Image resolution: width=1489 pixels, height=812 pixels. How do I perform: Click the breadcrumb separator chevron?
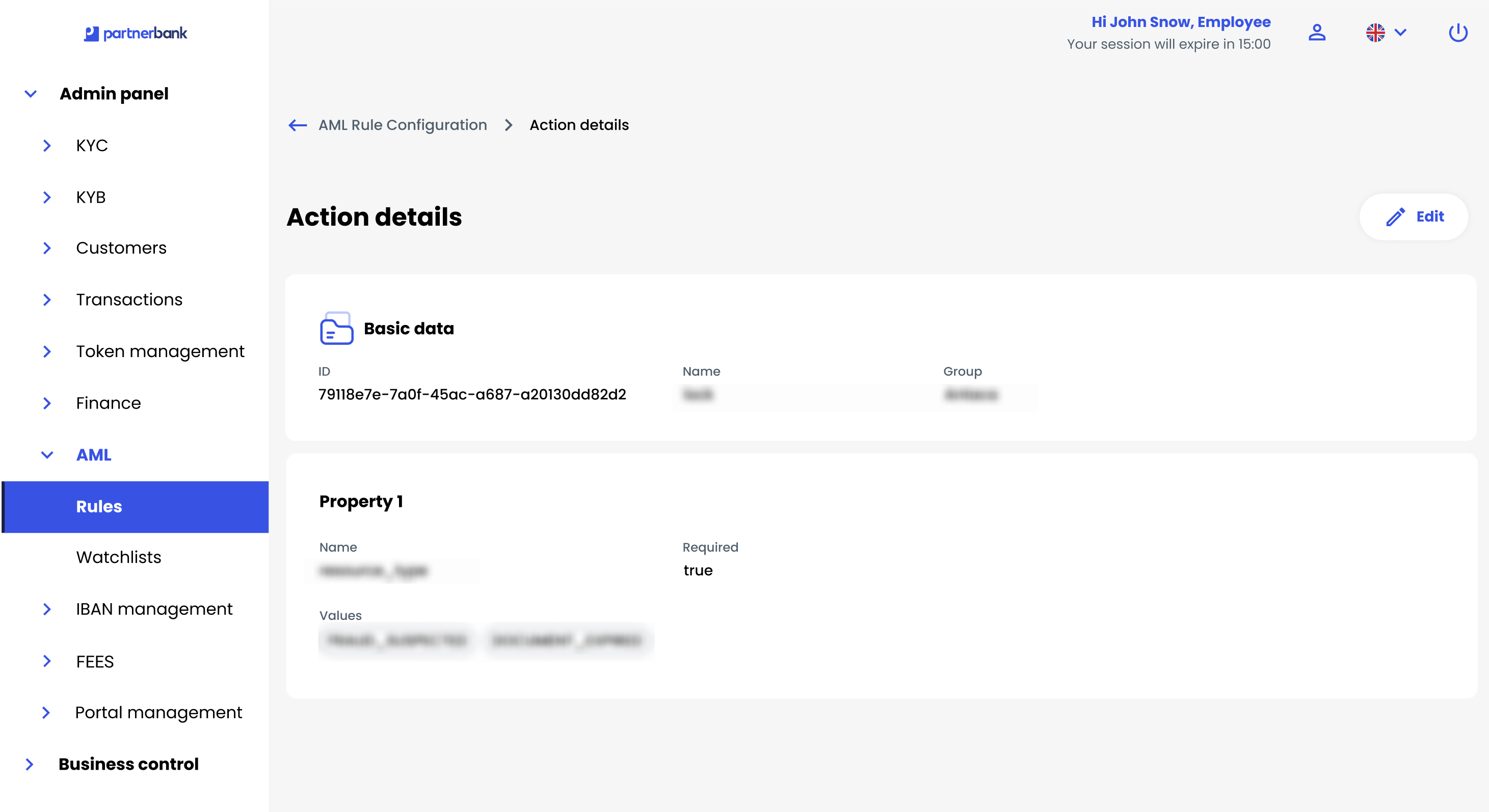[x=508, y=125]
